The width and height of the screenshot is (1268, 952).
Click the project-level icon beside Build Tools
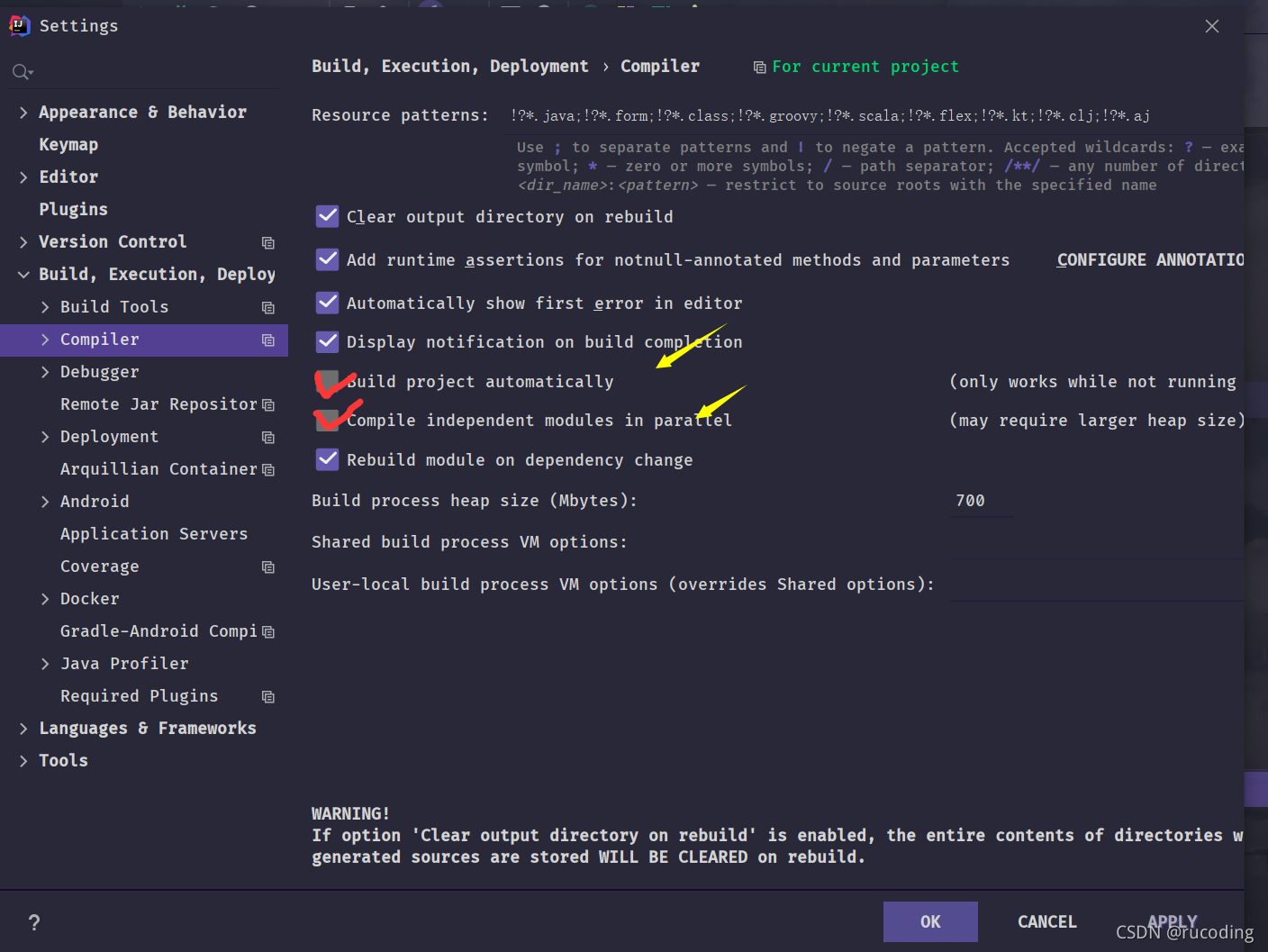(268, 307)
